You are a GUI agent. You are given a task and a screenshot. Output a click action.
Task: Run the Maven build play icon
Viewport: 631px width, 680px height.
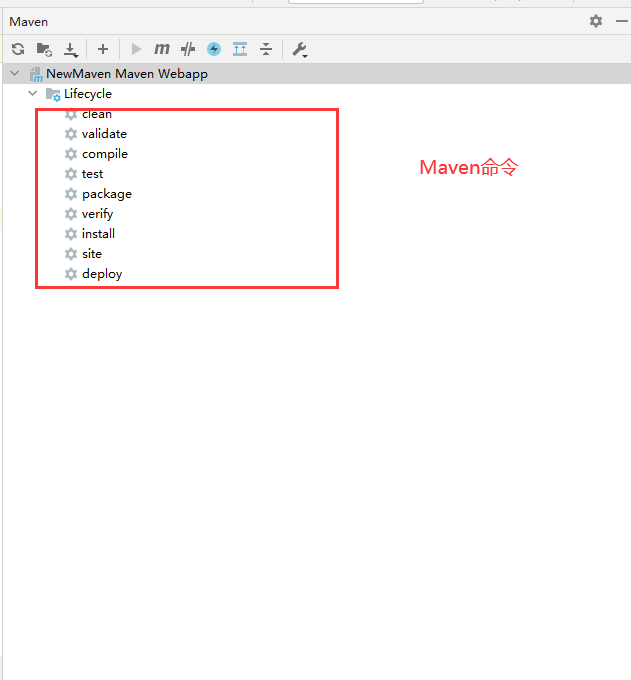pyautogui.click(x=136, y=49)
